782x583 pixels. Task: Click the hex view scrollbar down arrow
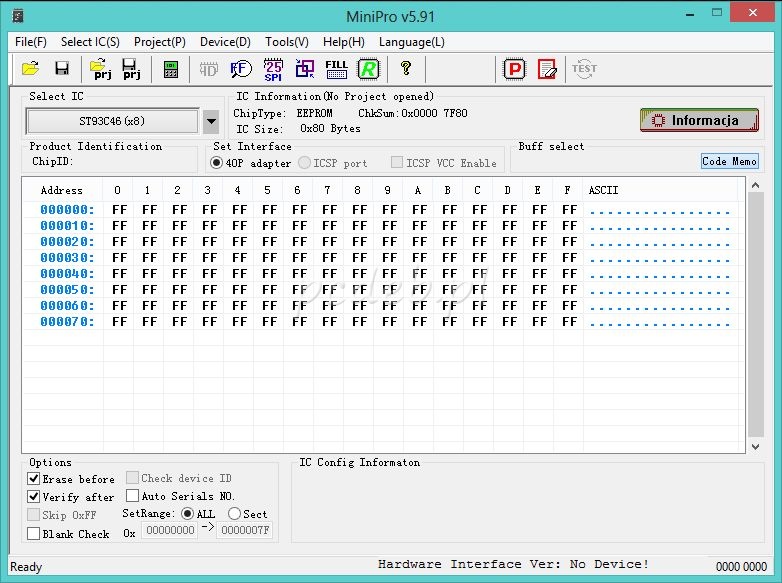point(755,446)
